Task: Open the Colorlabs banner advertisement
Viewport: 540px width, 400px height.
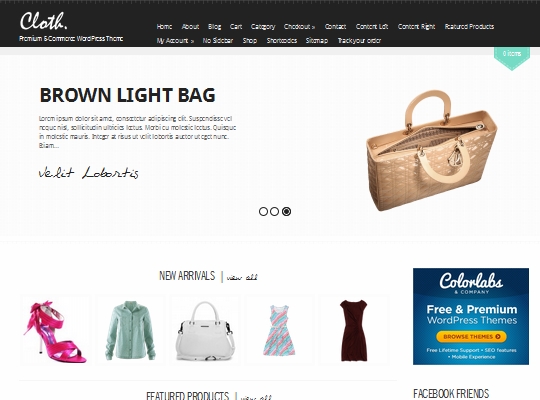Action: tap(471, 316)
